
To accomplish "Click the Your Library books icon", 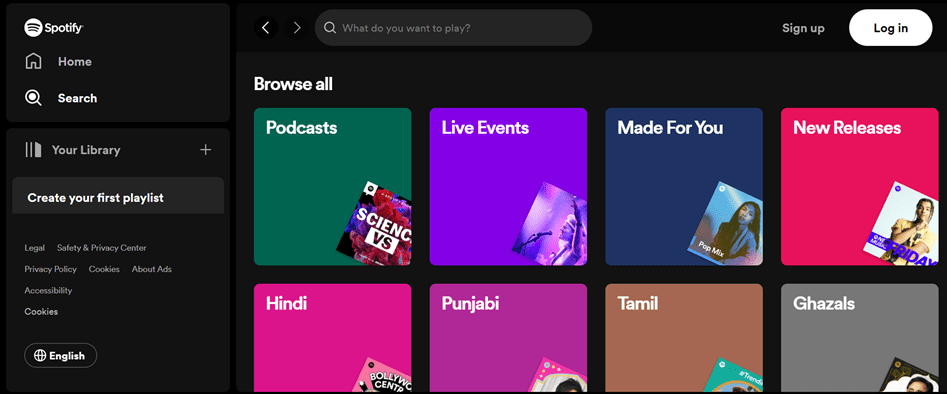I will click(33, 150).
